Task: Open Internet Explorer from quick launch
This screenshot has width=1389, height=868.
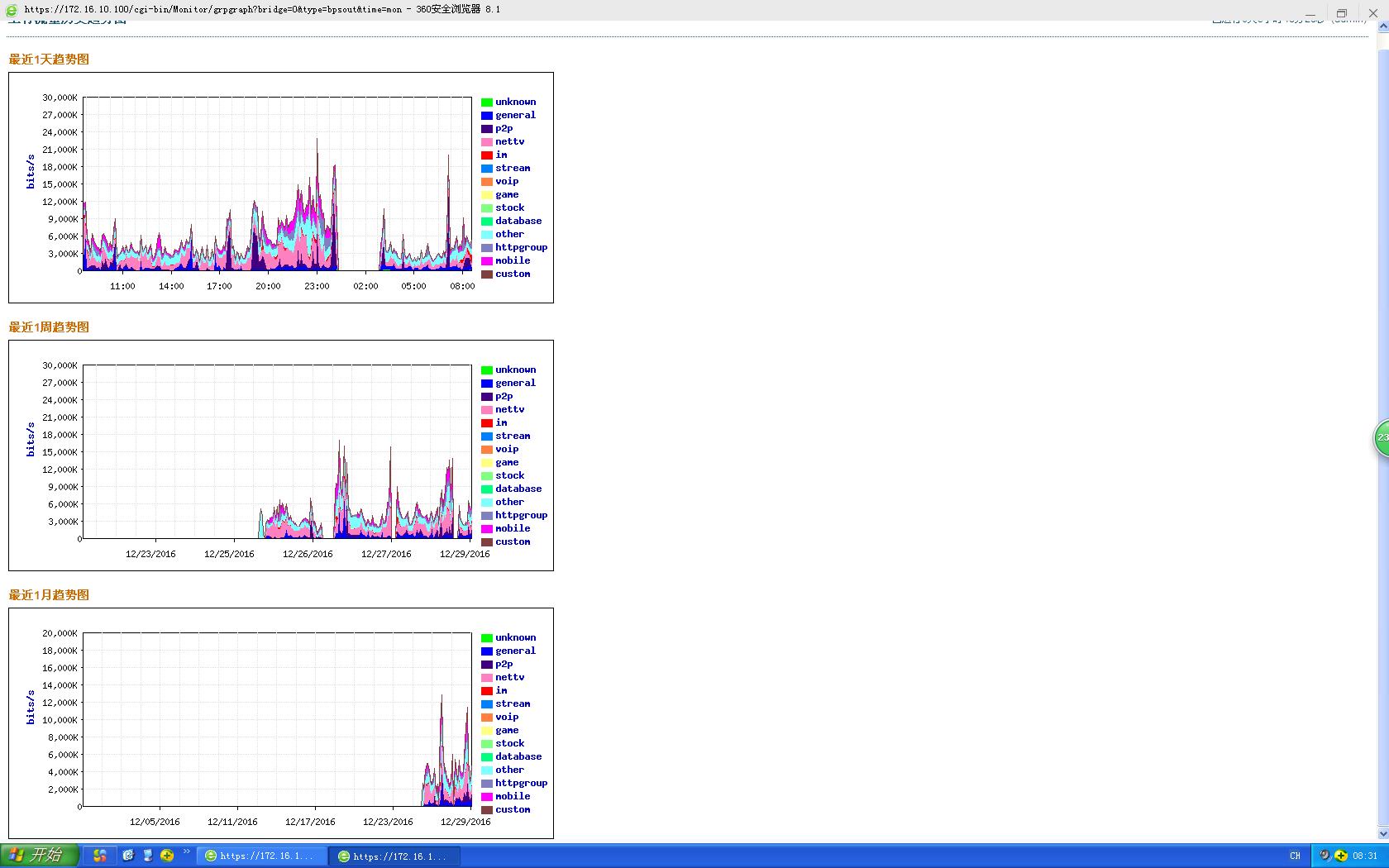Action: coord(128,856)
